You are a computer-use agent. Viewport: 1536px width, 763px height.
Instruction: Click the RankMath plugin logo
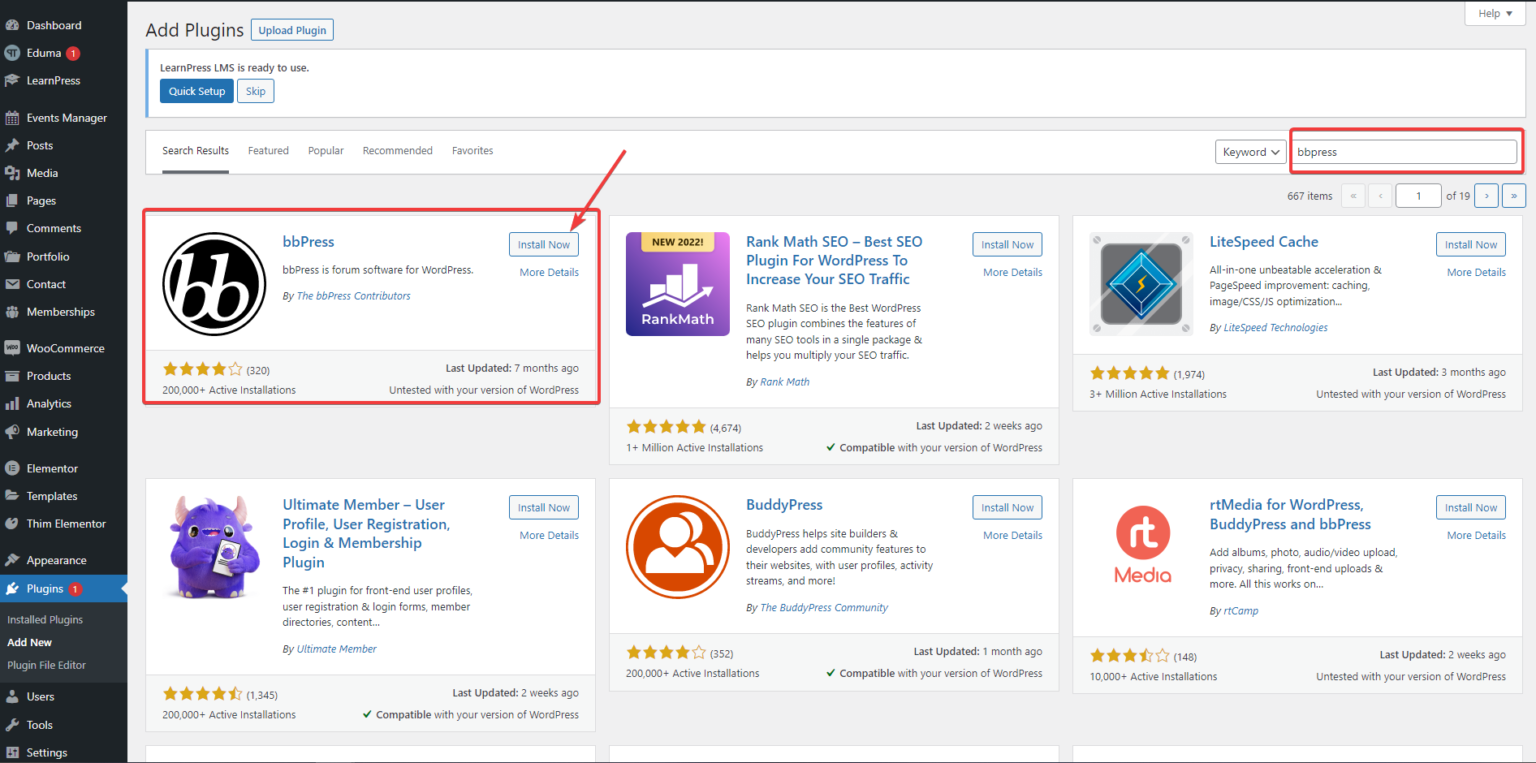tap(678, 284)
